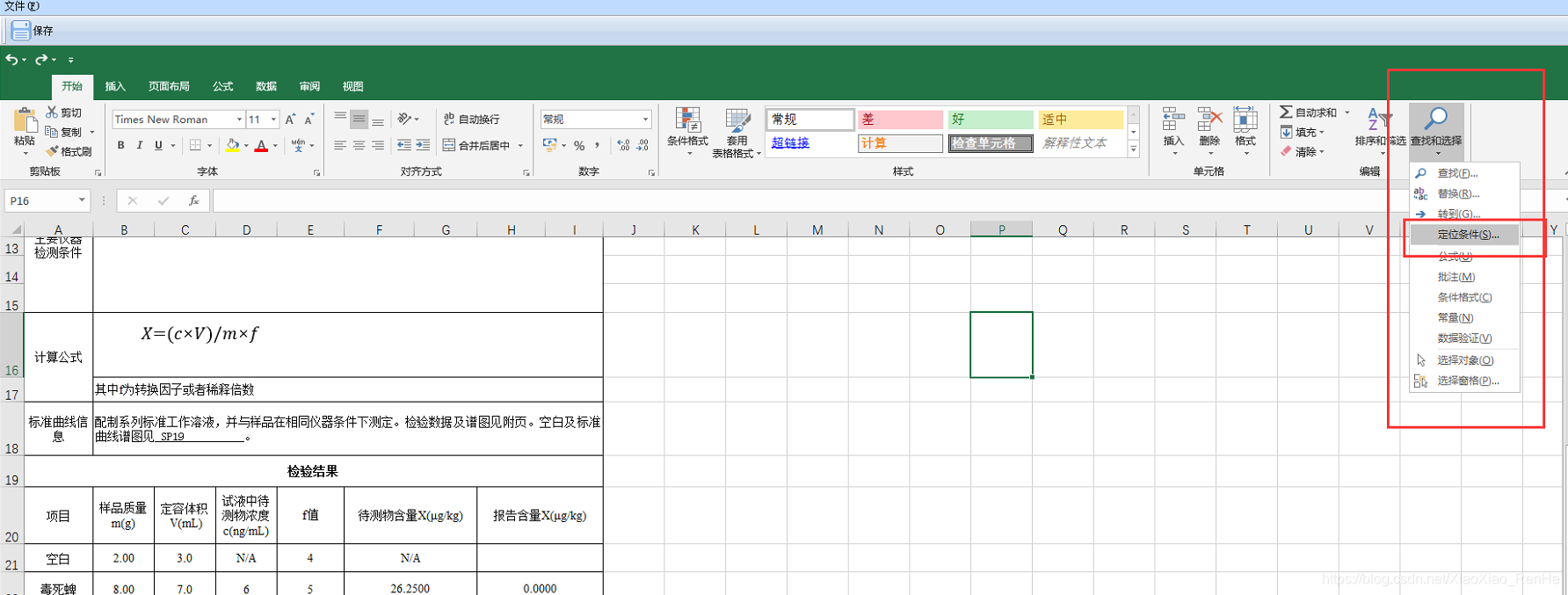Open 套用表格格式 table styles
The image size is (1568, 595).
[737, 133]
